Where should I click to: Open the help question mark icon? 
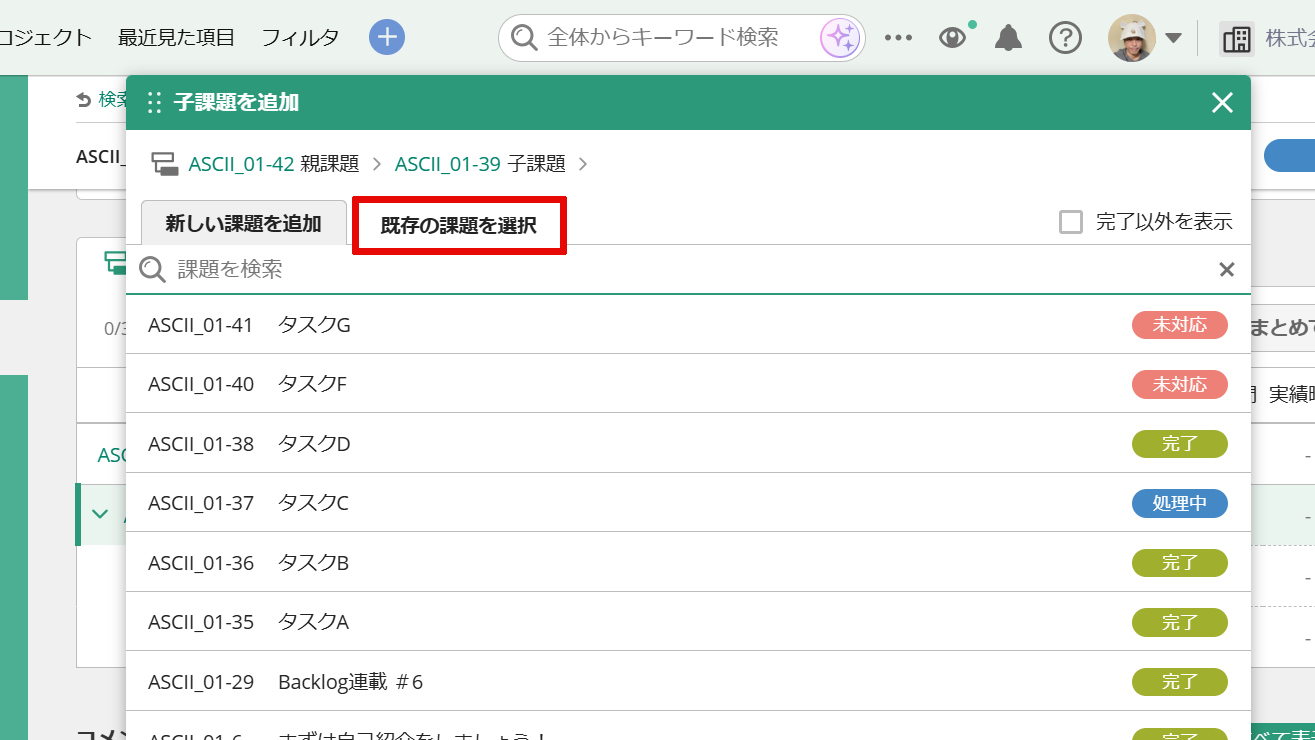(1065, 38)
